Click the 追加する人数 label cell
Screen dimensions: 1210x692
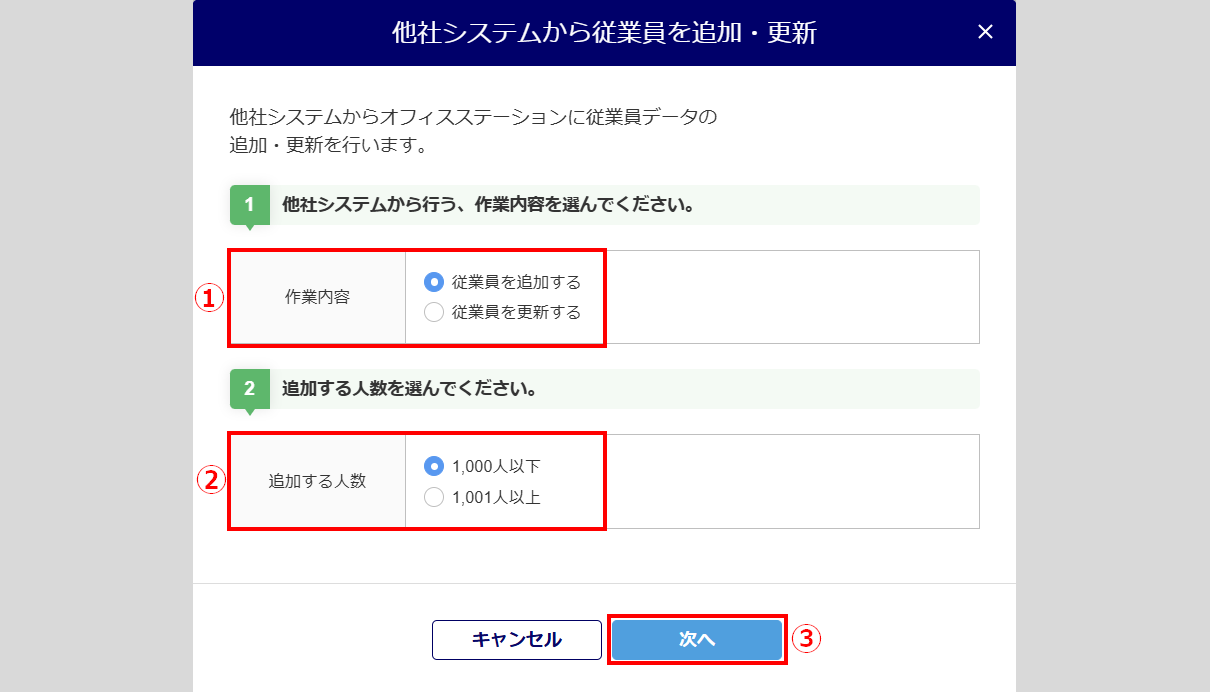[317, 481]
